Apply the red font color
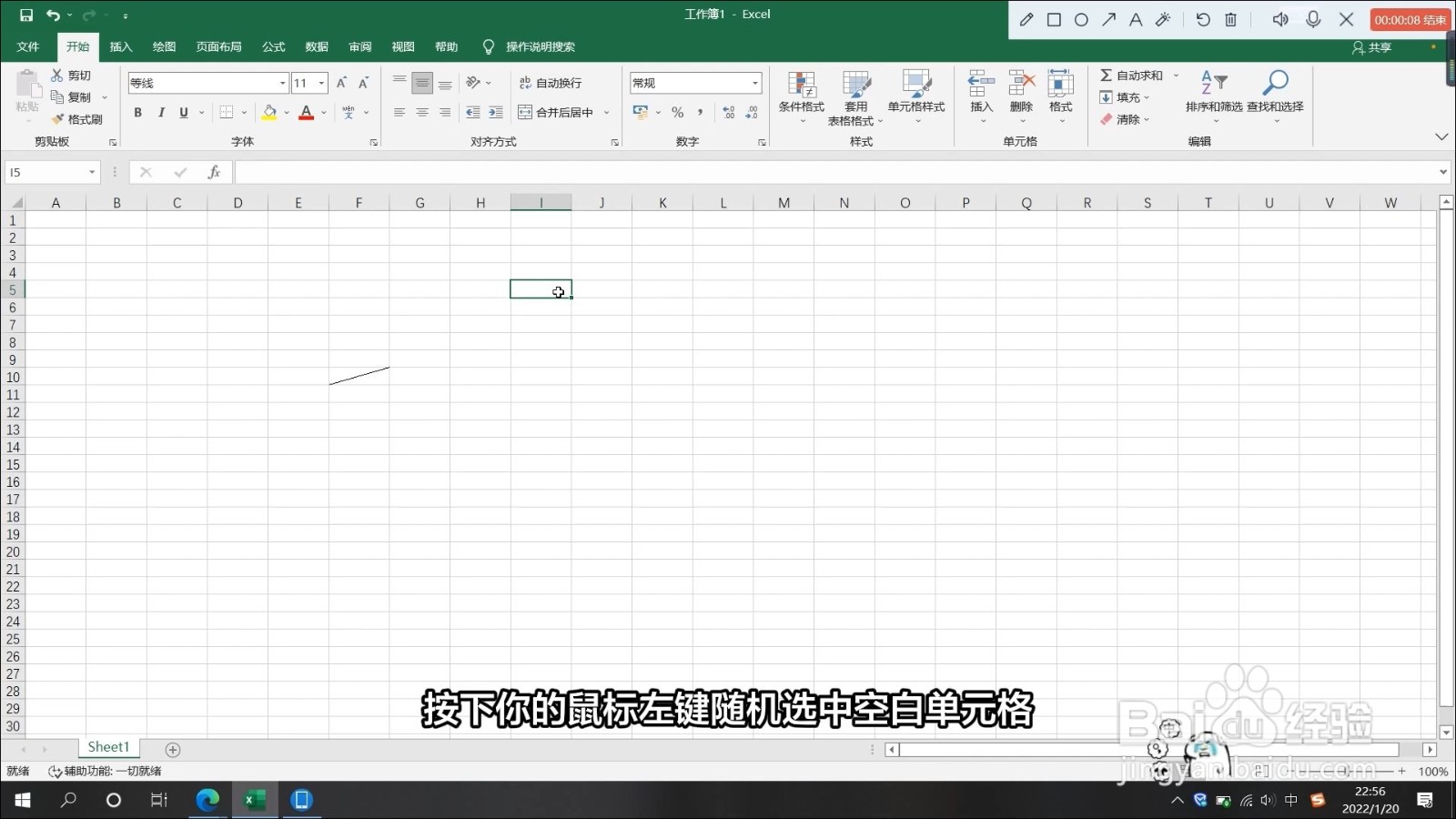This screenshot has width=1456, height=819. pos(307,112)
